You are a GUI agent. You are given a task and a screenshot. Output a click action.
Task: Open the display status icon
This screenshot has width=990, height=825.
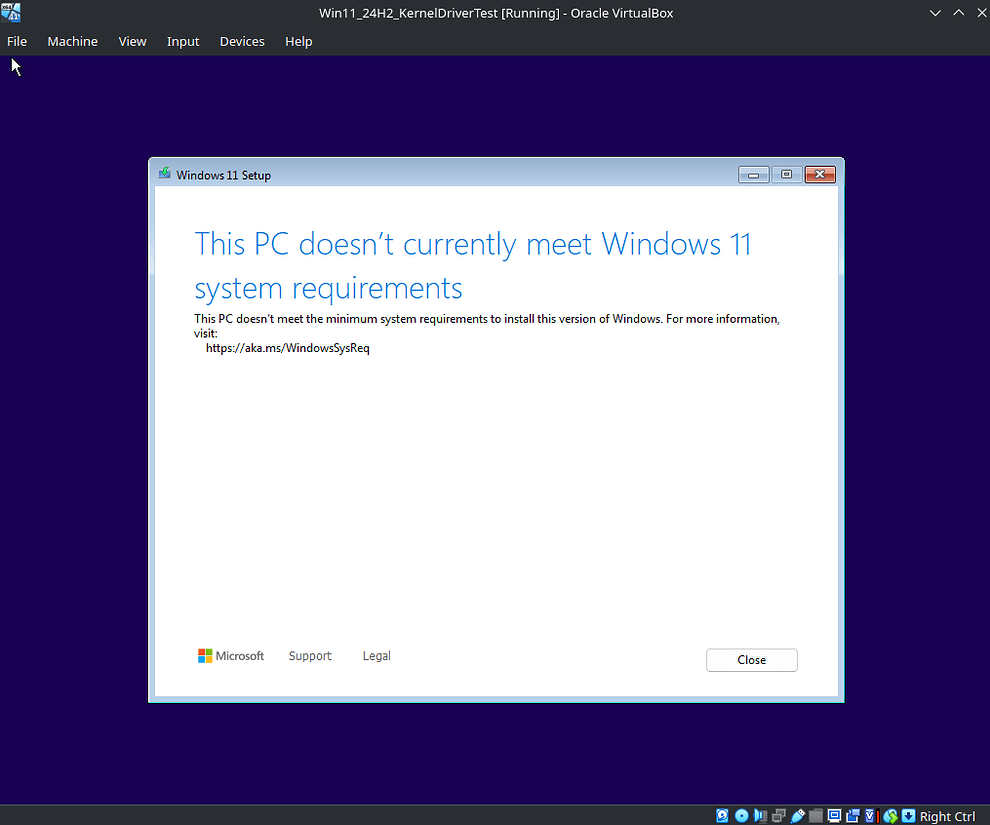(833, 815)
